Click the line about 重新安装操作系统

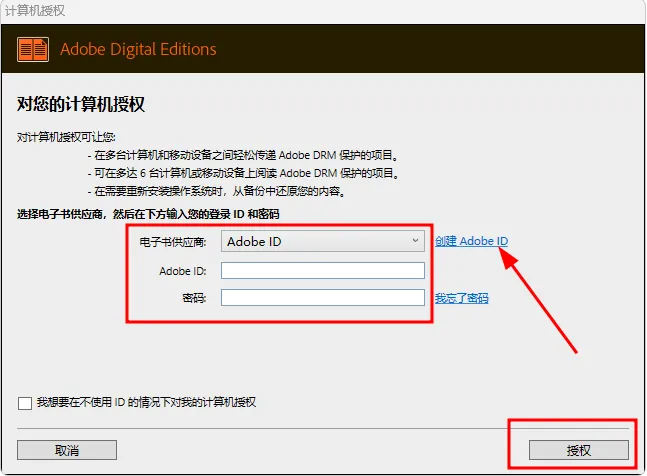216,191
